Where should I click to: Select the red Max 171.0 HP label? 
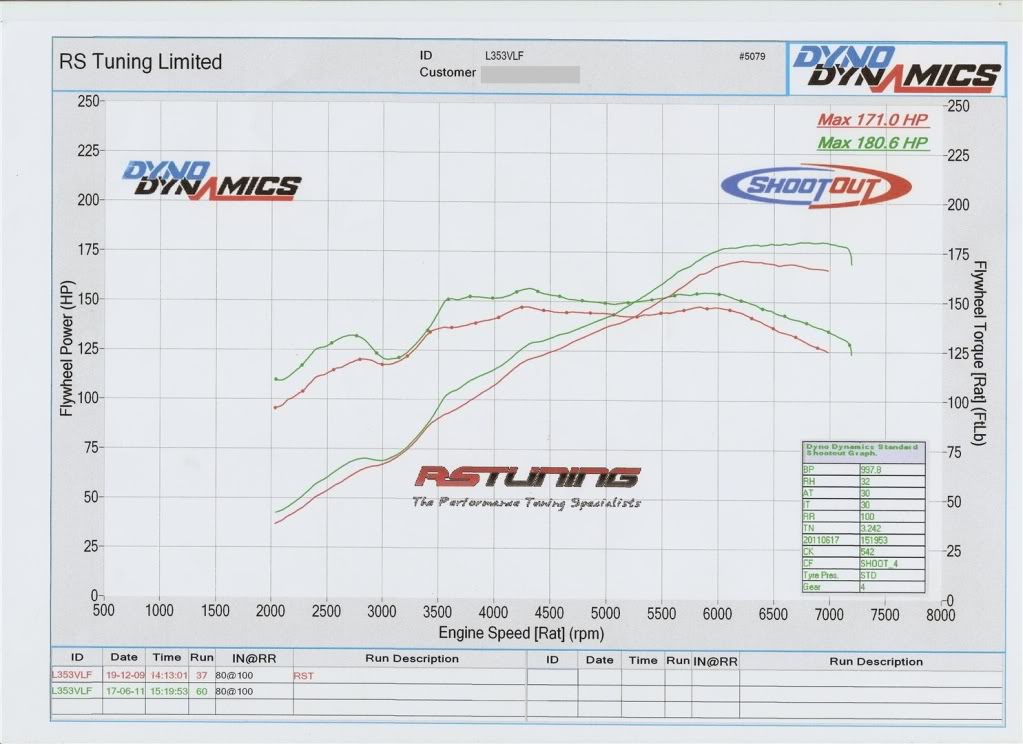[x=873, y=120]
